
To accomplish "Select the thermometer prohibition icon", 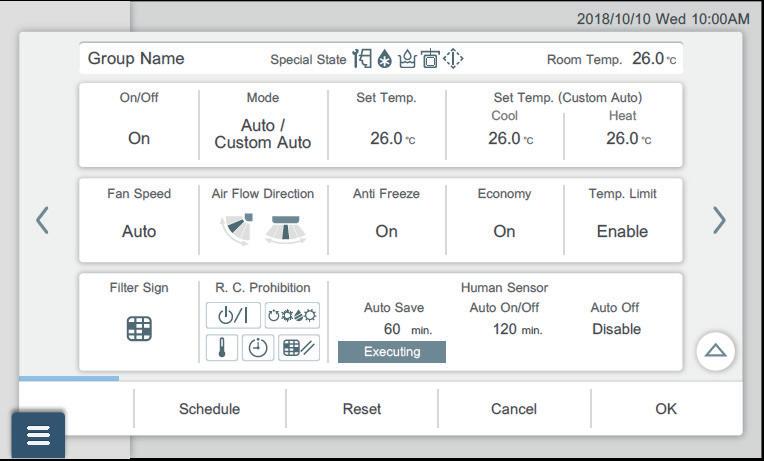I will click(x=221, y=347).
